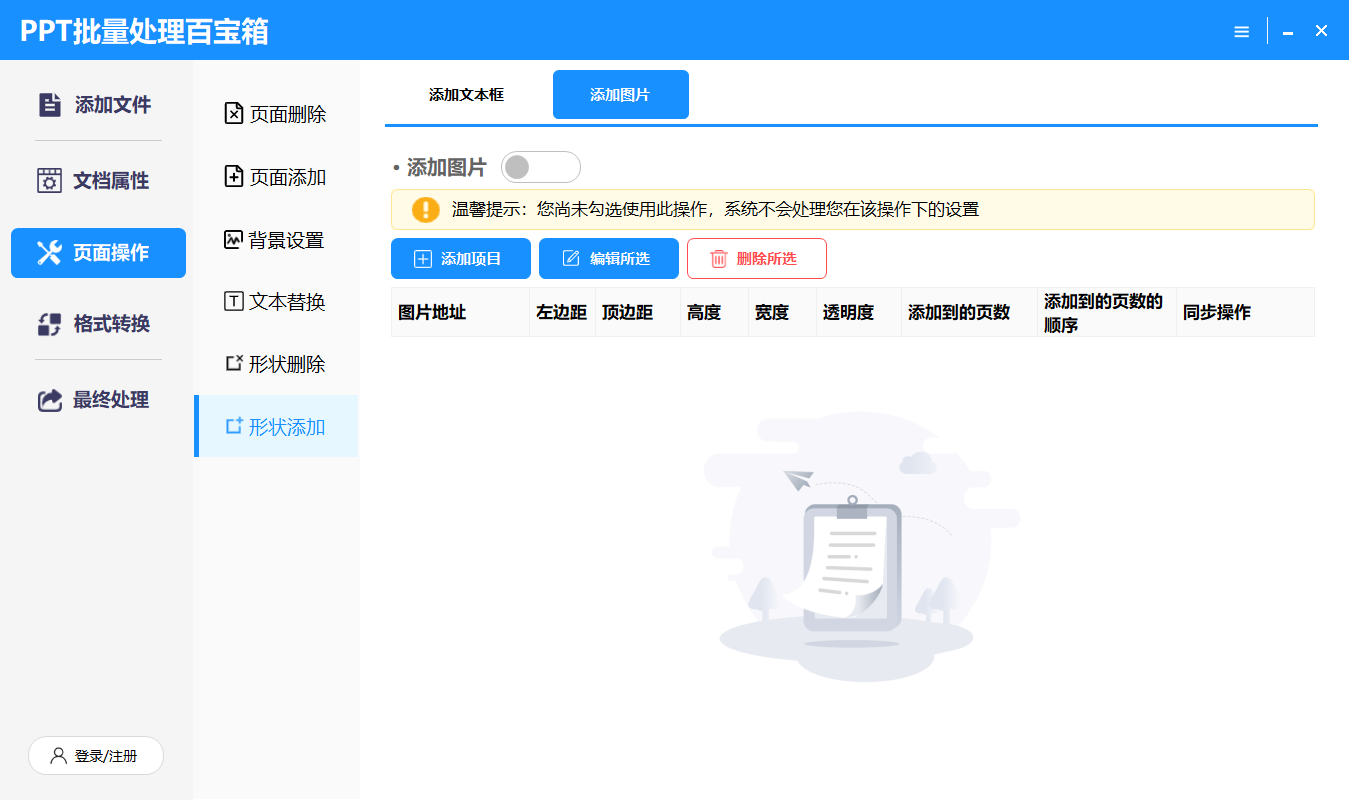1349x800 pixels.
Task: Switch to the 添加图片 tab
Action: pyautogui.click(x=620, y=95)
